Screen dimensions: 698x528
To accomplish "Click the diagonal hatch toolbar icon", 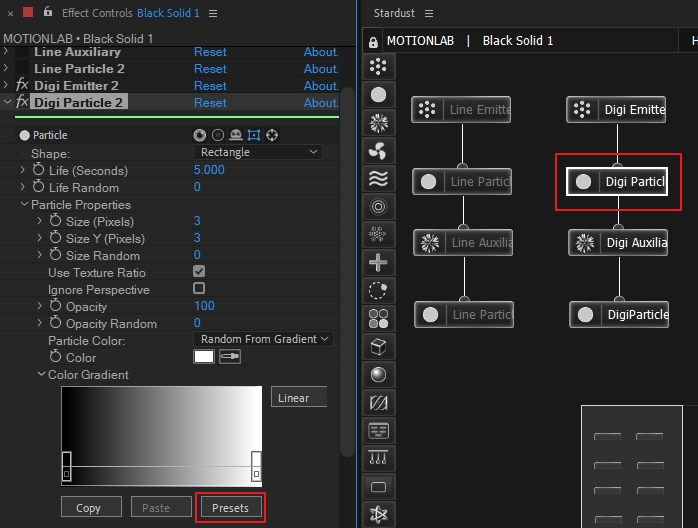I will (x=378, y=403).
